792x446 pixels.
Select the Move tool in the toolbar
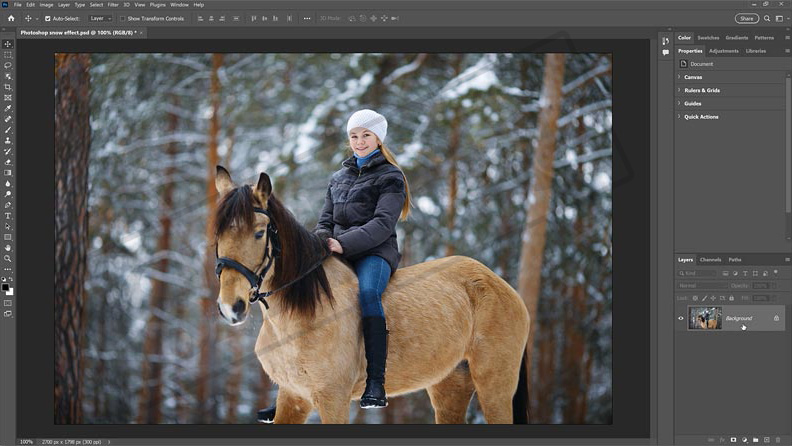(8, 44)
